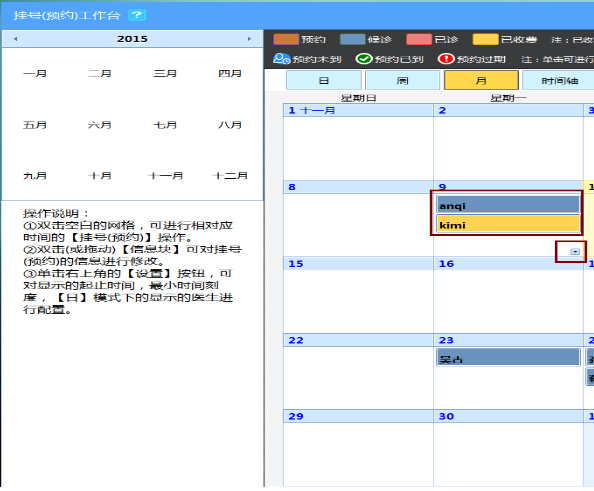Click the red 预约过期 warning icon
594x491 pixels.
[x=446, y=59]
